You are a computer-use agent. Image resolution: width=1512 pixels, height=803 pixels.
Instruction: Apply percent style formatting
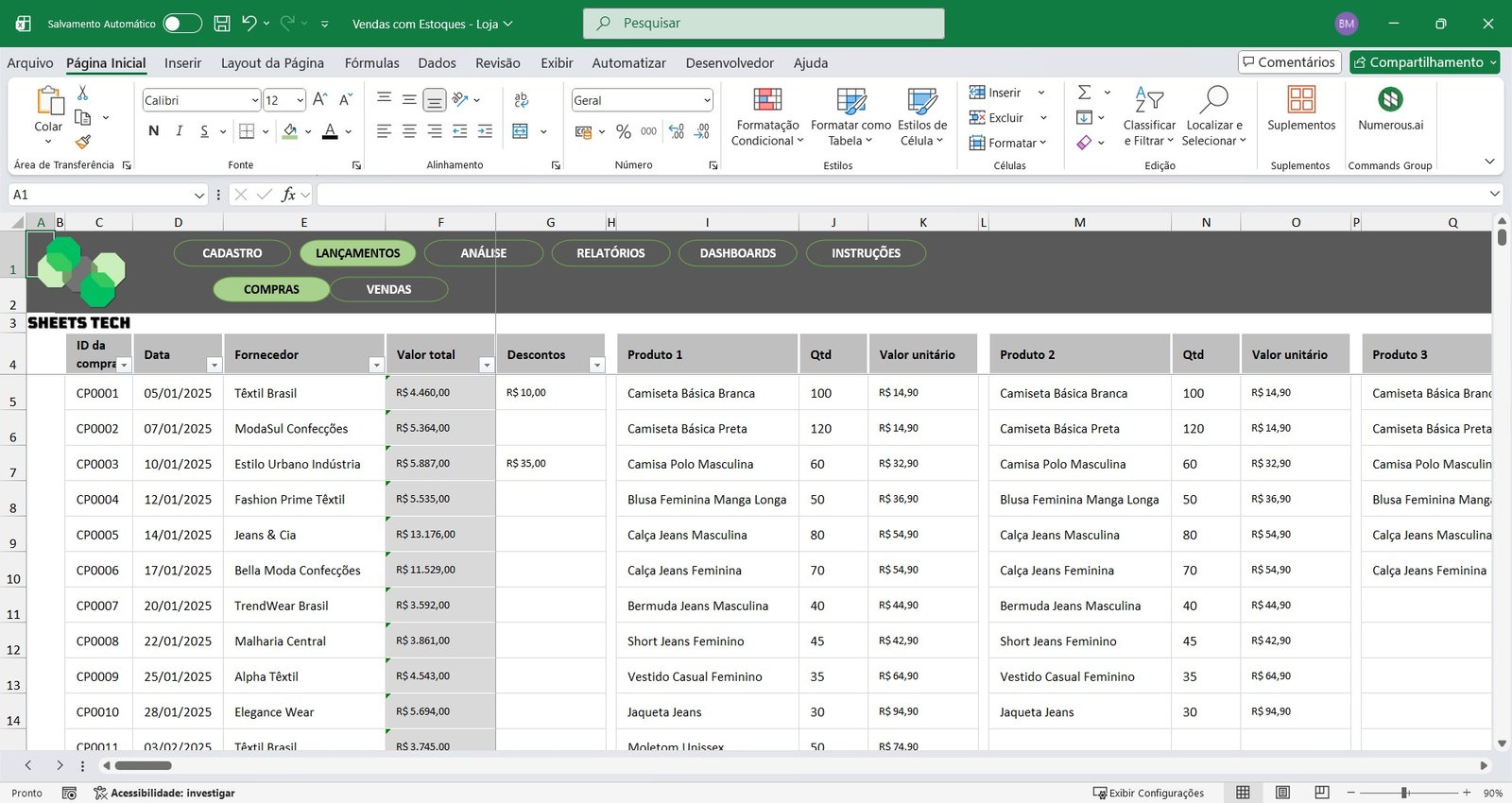[x=623, y=131]
